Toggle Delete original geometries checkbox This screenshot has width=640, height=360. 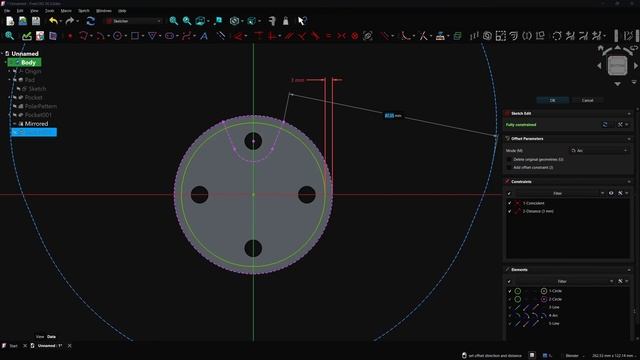(x=509, y=159)
